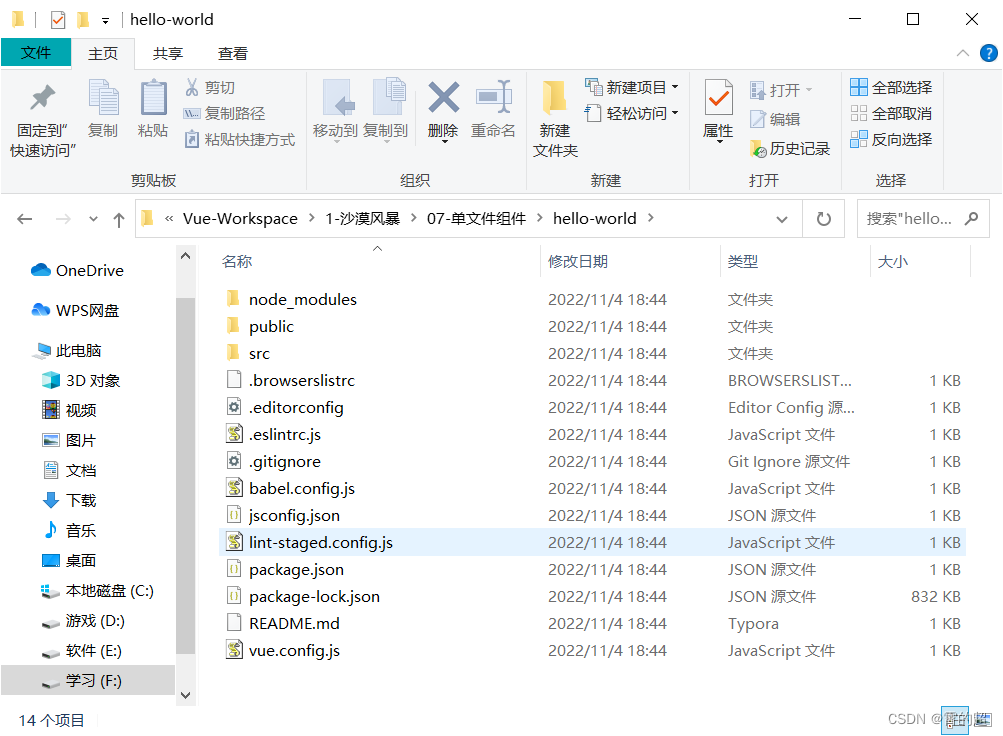This screenshot has width=1003, height=736.
Task: Click the Select All icon
Action: click(859, 87)
